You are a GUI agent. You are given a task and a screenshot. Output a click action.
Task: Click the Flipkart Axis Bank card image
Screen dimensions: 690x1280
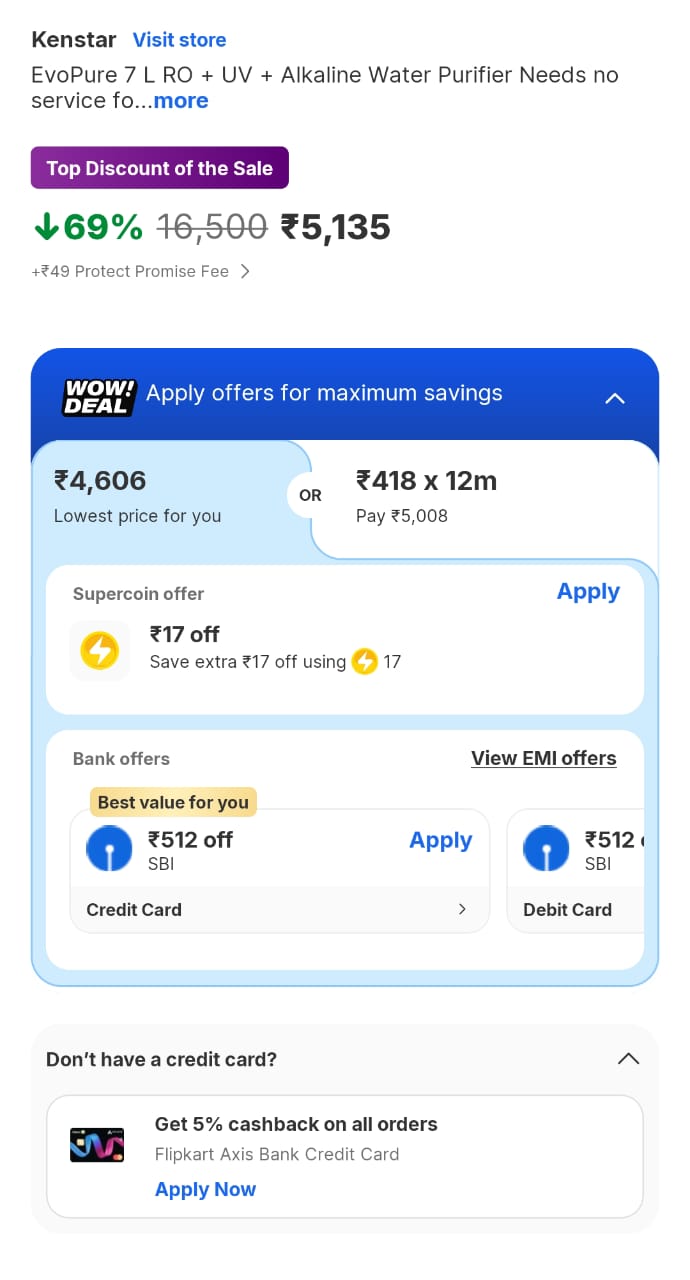point(97,1144)
